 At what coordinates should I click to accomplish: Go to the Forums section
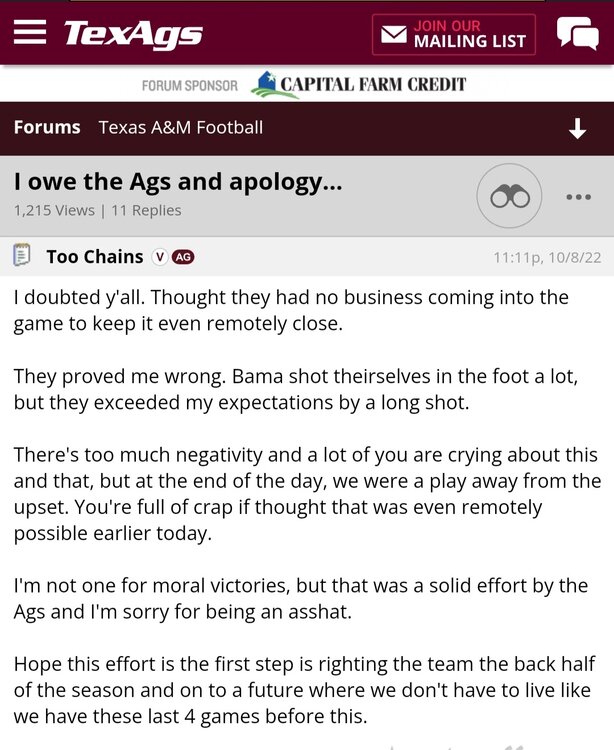pos(47,128)
